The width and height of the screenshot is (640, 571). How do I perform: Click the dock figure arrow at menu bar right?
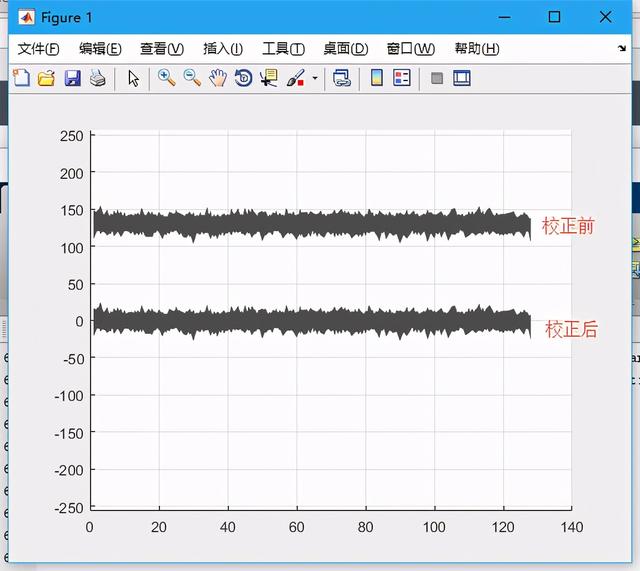click(x=621, y=48)
